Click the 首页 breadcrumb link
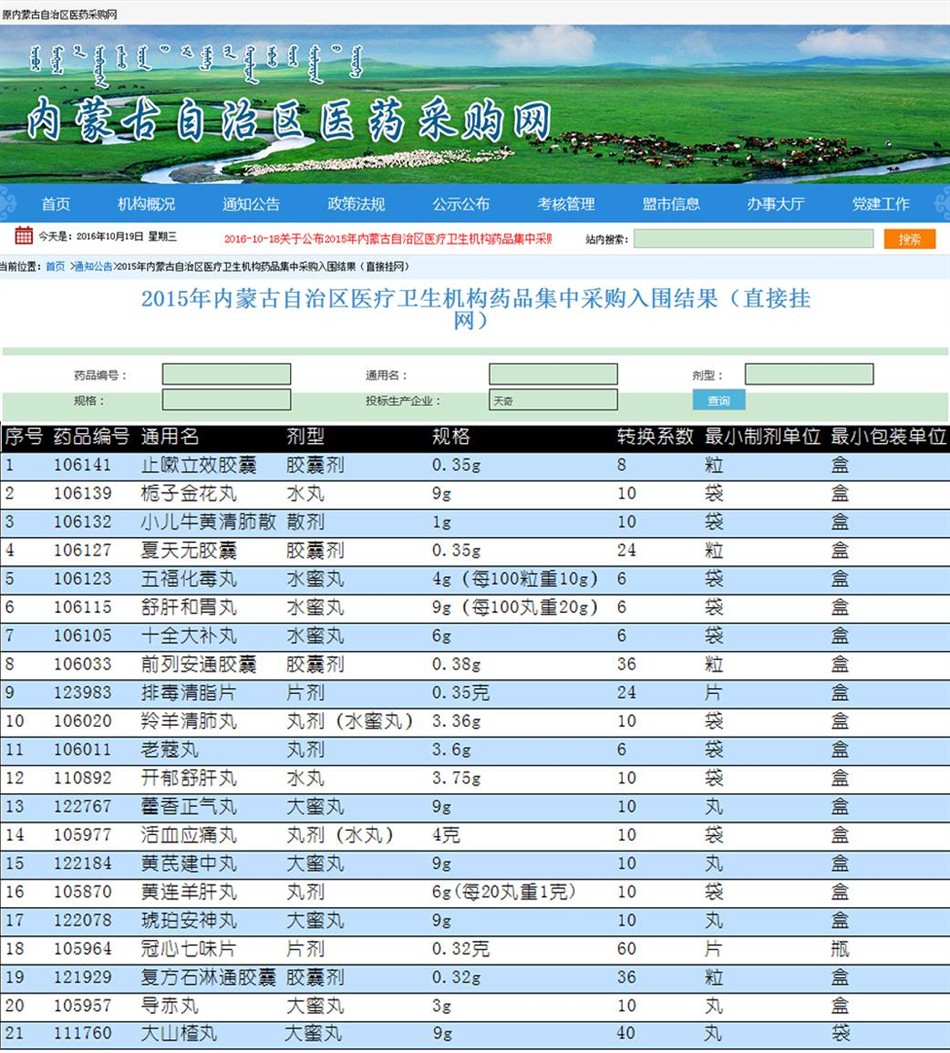 (x=55, y=267)
